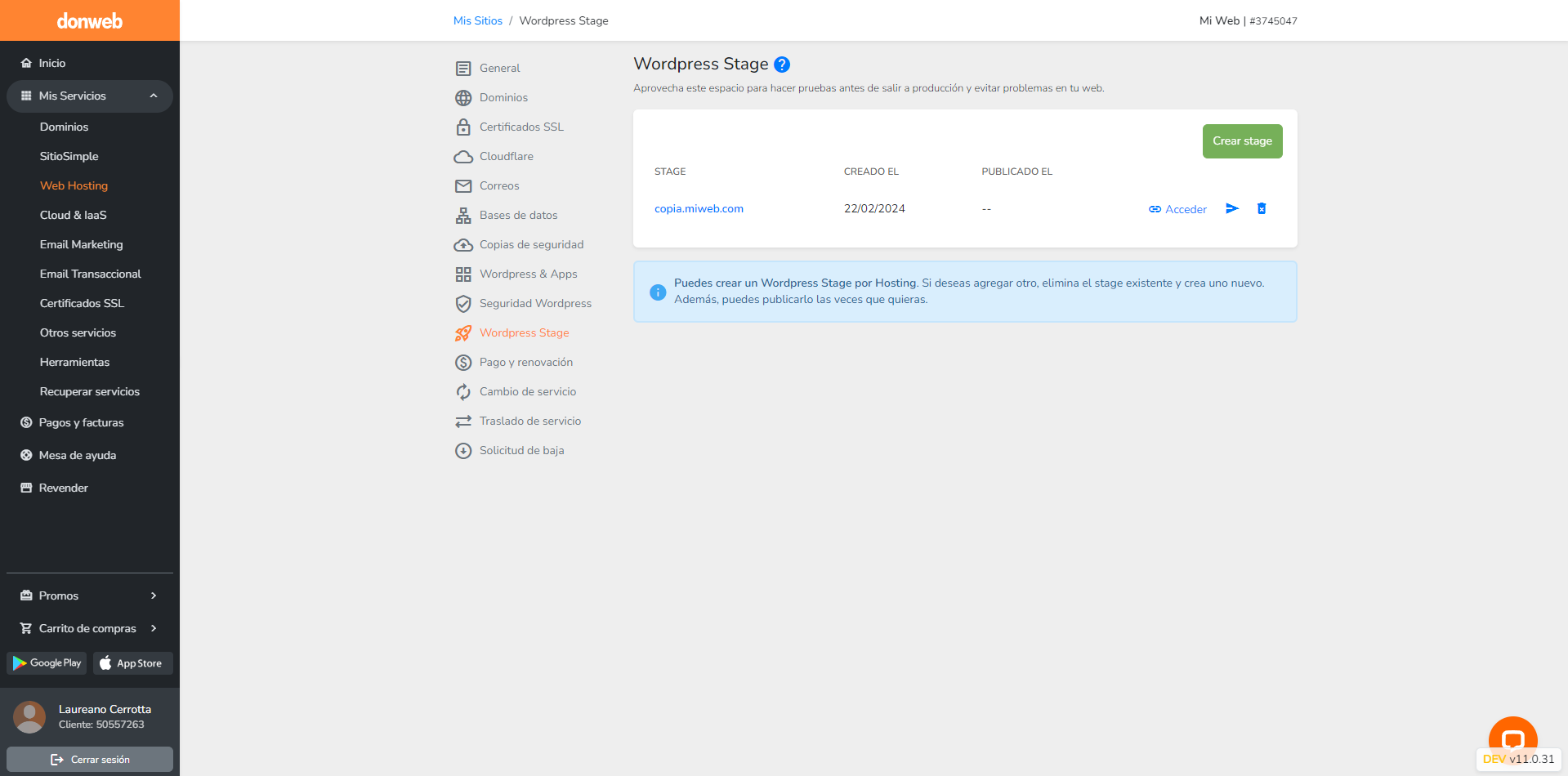Click the Mis Servicios grid icon
This screenshot has width=1568, height=776.
point(26,96)
